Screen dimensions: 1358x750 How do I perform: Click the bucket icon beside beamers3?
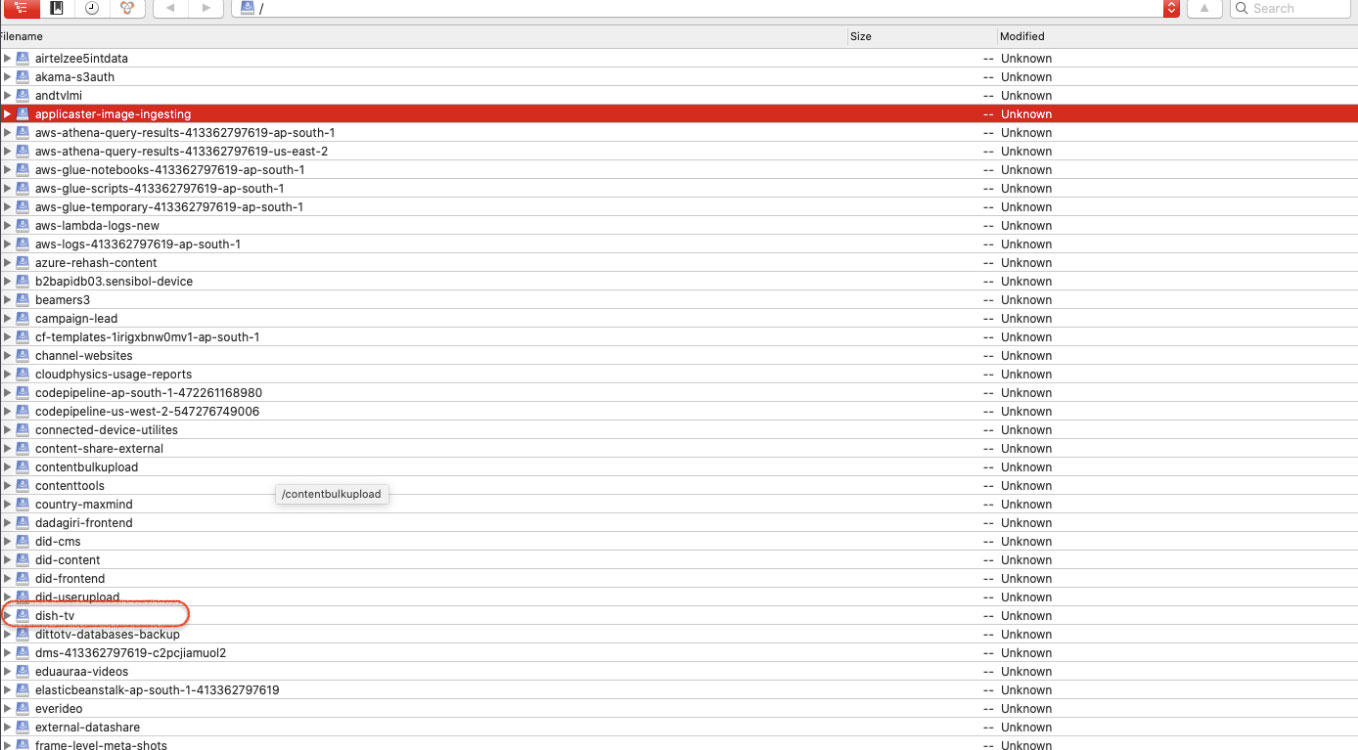coord(22,300)
